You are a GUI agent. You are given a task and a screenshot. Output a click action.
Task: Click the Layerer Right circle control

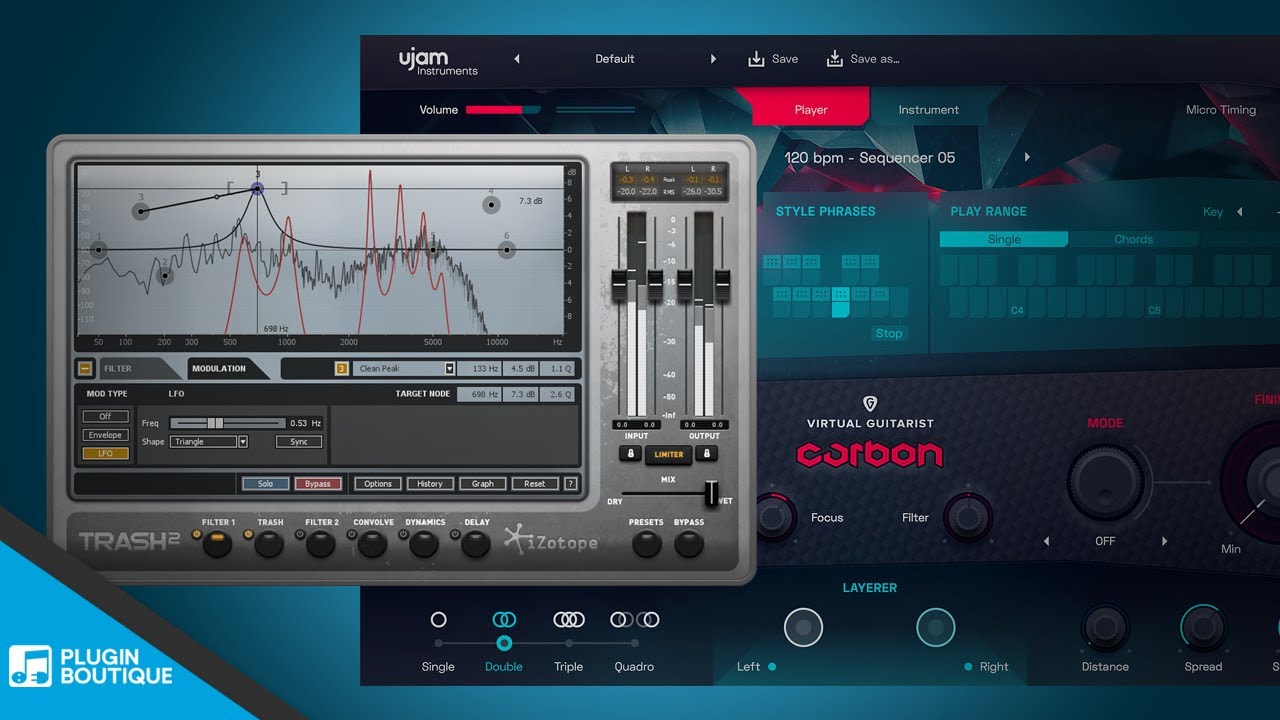[936, 627]
